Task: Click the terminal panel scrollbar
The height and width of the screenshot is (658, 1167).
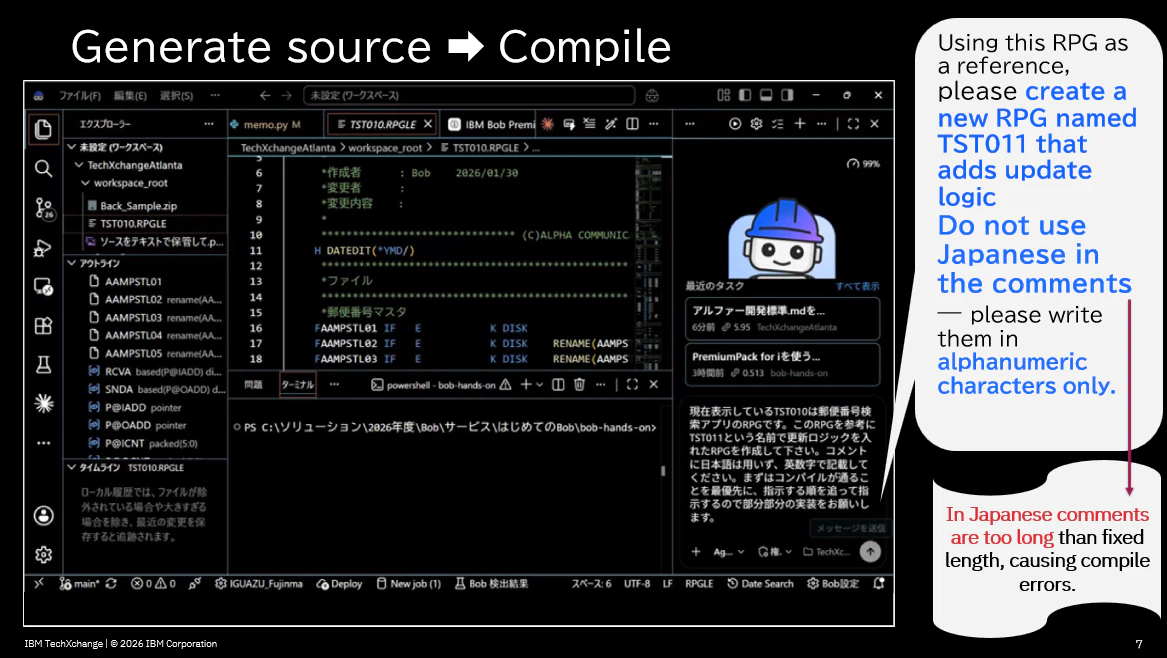Action: (662, 471)
